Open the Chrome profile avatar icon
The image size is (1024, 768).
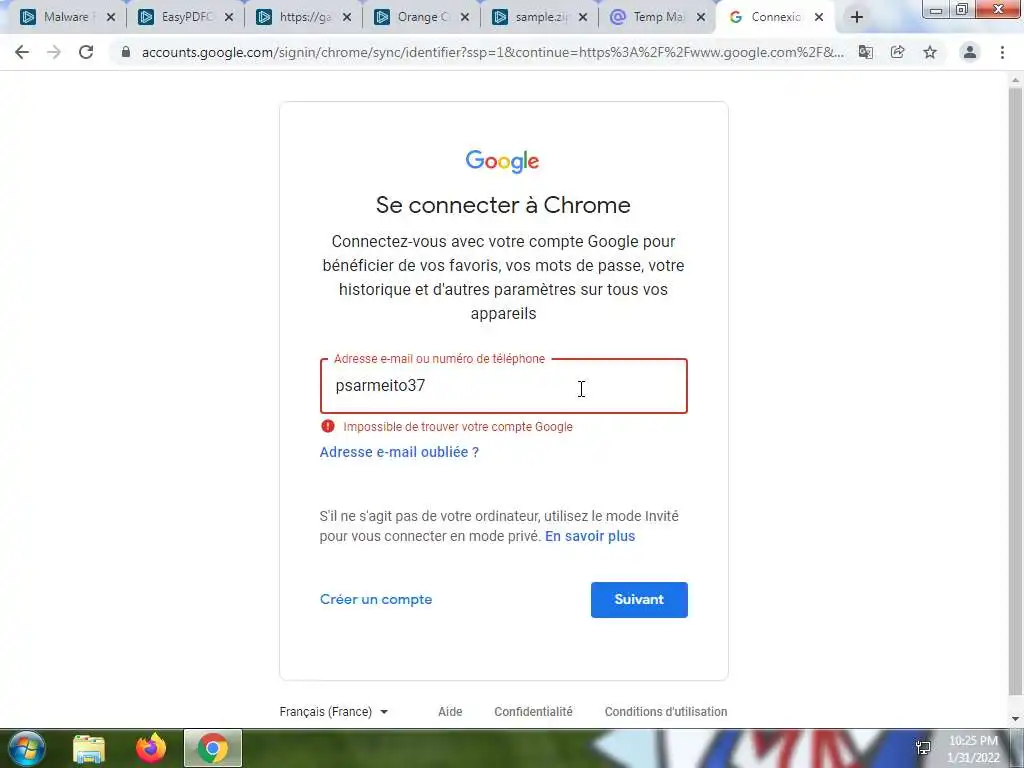point(970,52)
